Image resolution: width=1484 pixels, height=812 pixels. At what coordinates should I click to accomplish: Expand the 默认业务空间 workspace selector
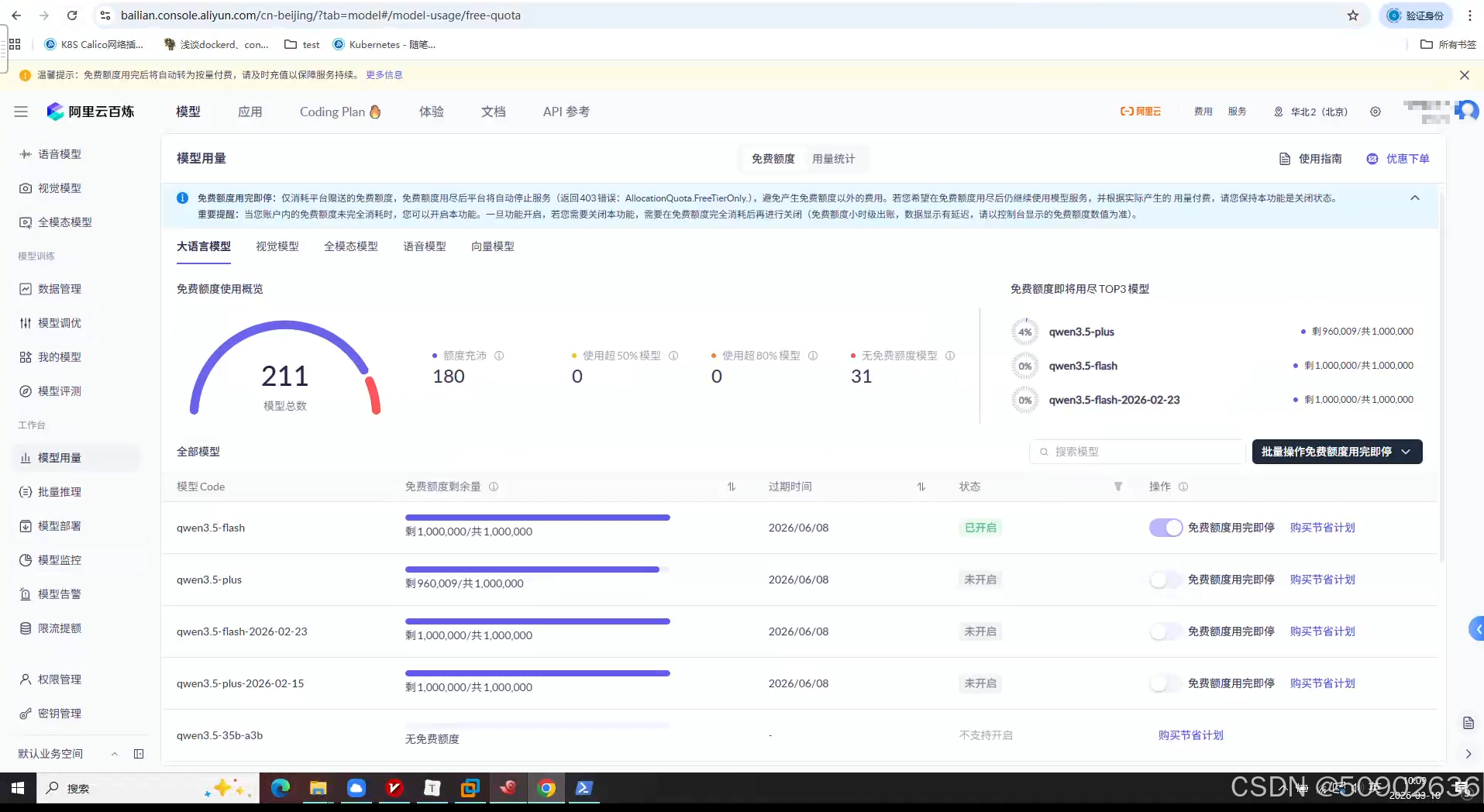[x=68, y=754]
